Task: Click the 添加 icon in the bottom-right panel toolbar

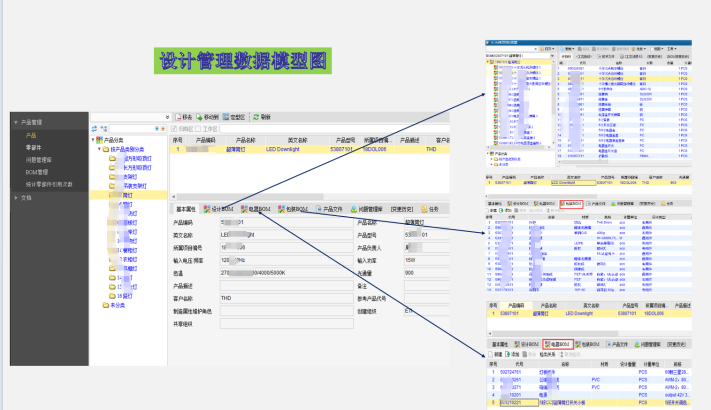Action: [507, 354]
